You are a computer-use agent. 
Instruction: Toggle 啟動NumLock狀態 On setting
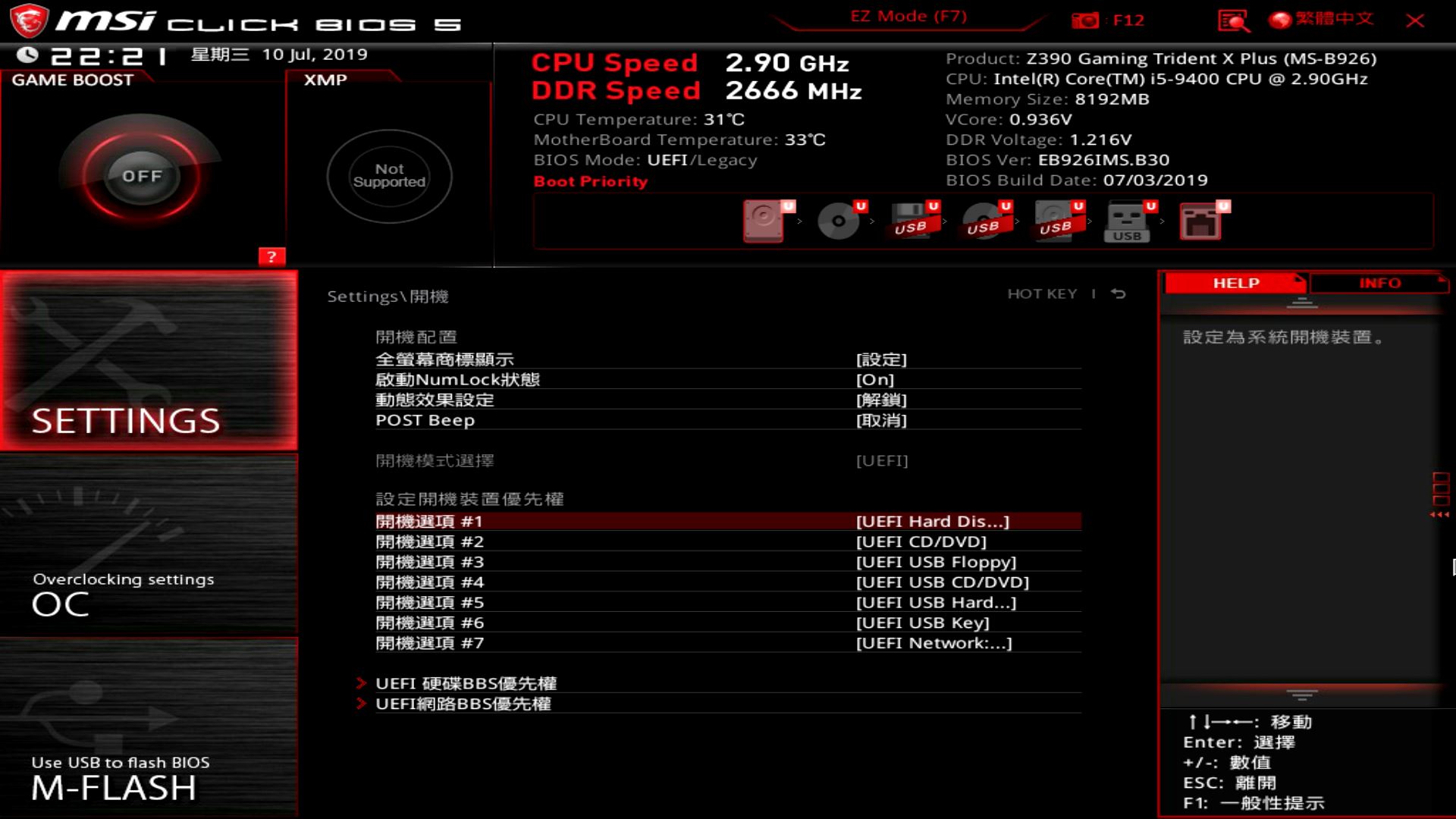875,379
